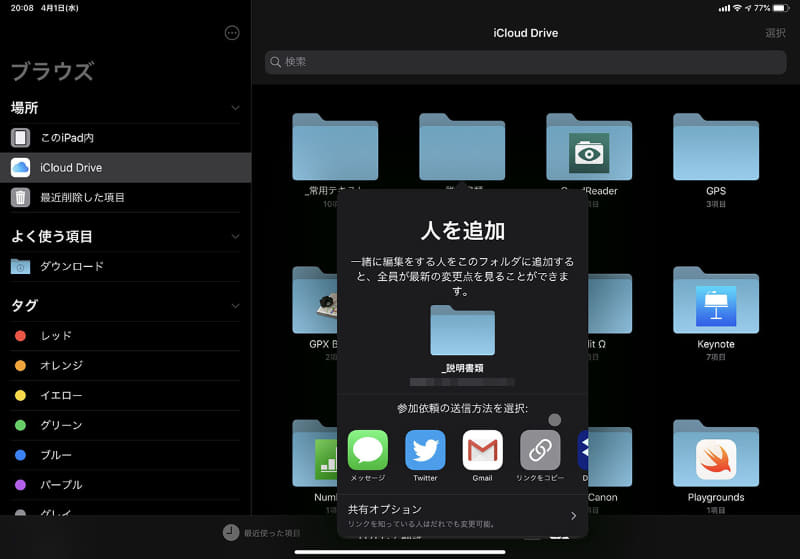Tap the iCloud cloud icon in sidebar

20,167
